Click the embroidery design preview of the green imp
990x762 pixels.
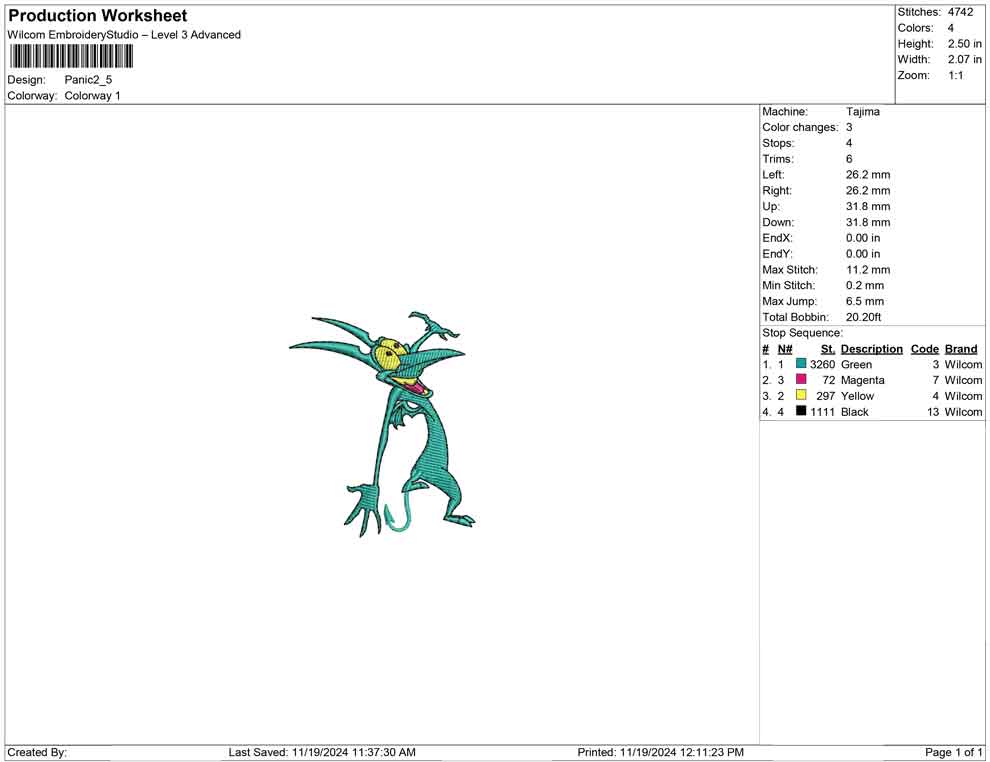382,423
